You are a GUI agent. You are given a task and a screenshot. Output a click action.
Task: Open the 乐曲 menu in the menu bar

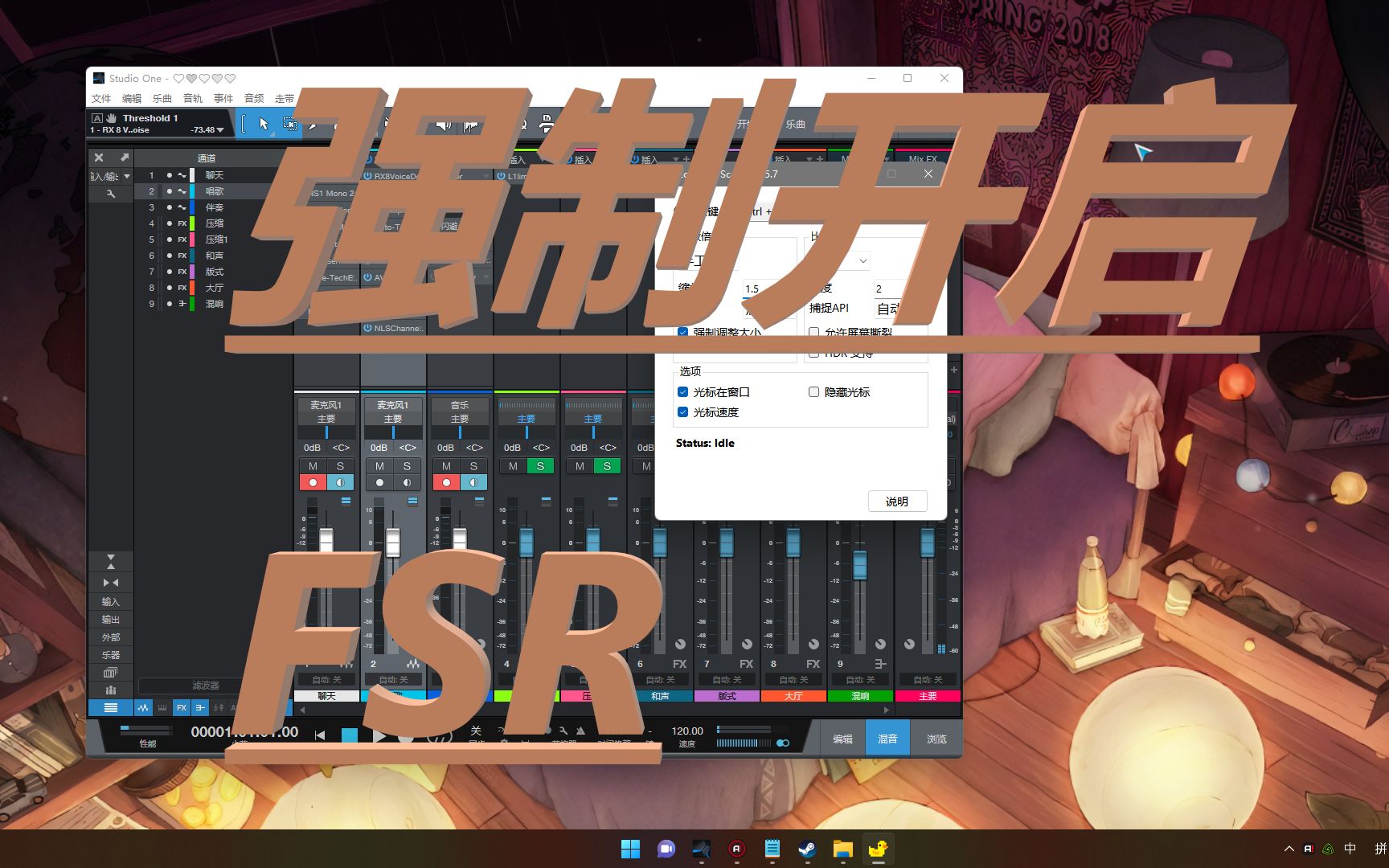(x=162, y=98)
